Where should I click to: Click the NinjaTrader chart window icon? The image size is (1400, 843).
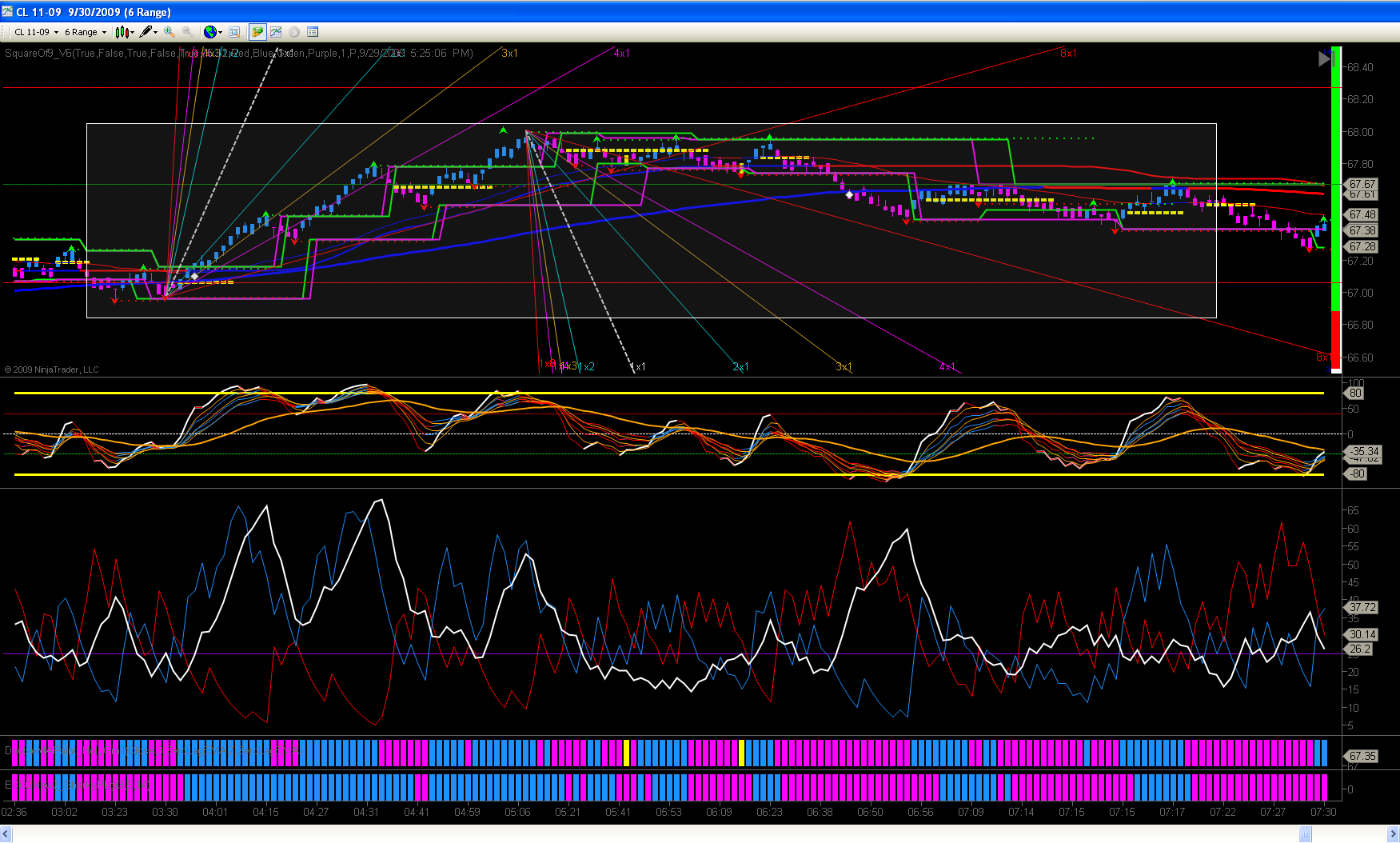[x=7, y=11]
